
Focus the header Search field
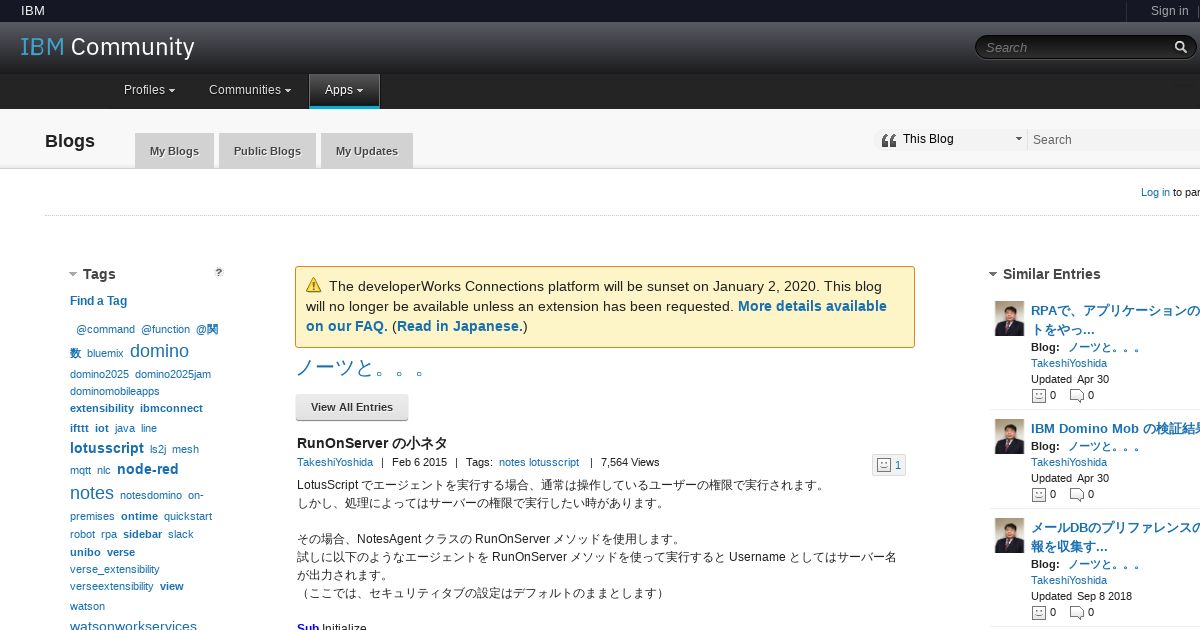point(1075,47)
